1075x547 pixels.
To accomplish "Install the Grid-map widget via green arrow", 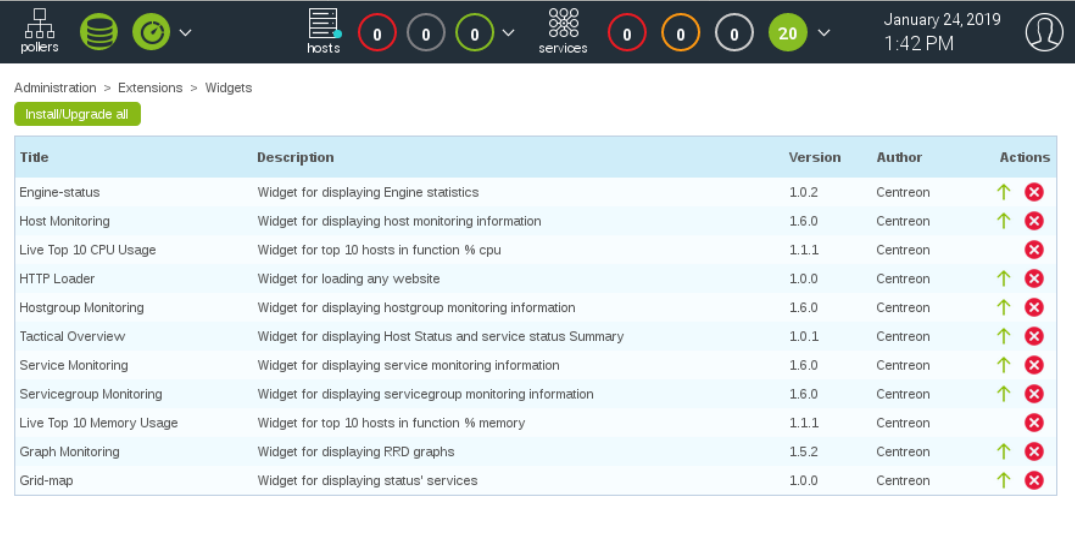I will pyautogui.click(x=1004, y=480).
